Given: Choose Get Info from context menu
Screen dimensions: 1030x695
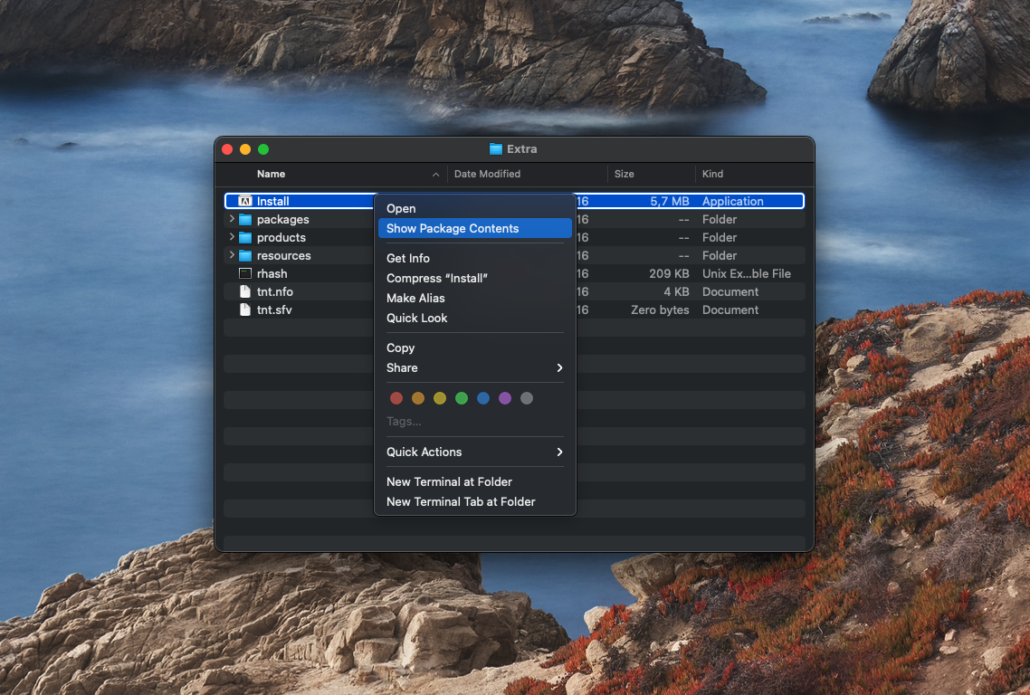Looking at the screenshot, I should [x=410, y=258].
